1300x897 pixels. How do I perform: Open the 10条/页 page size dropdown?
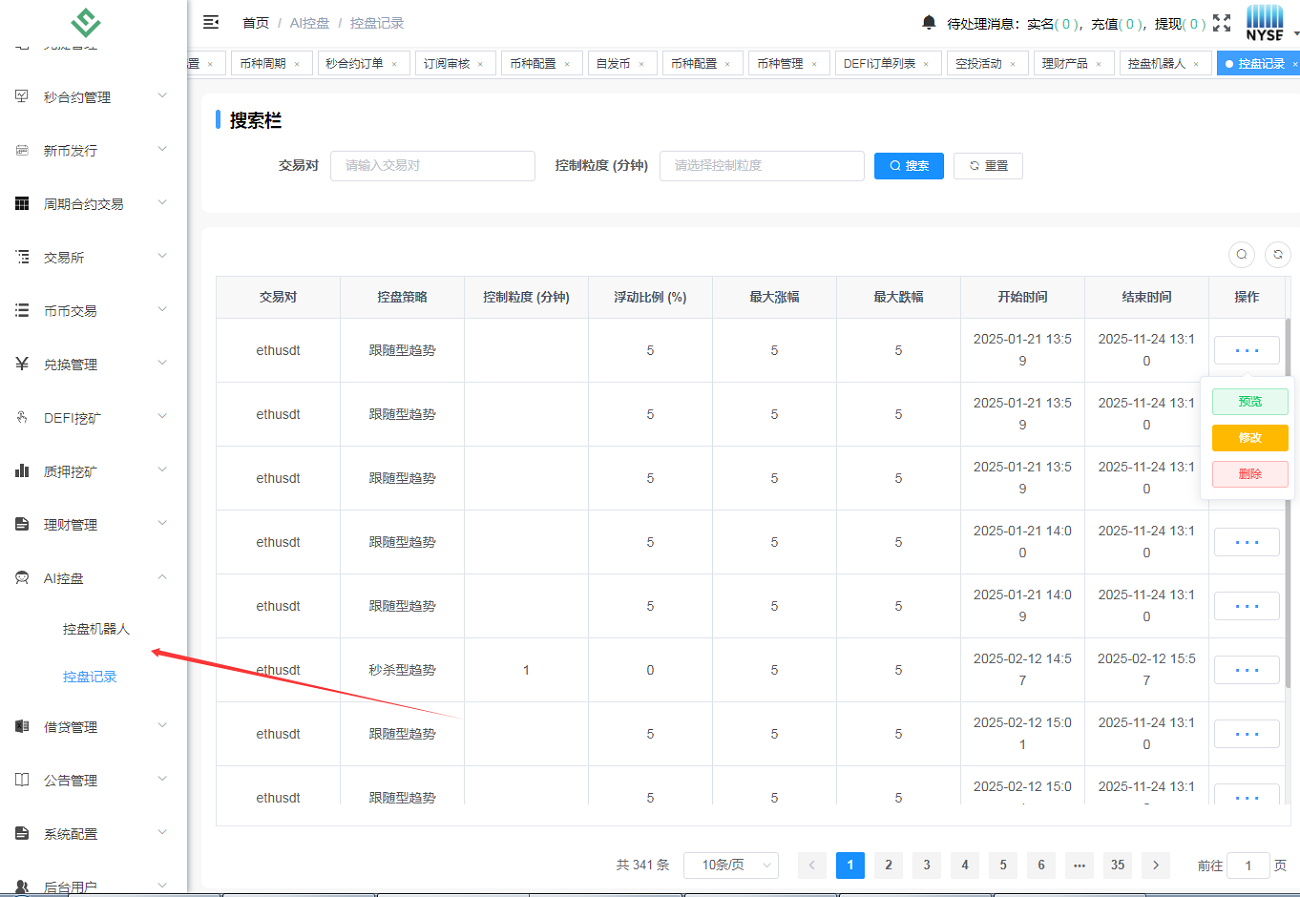point(730,865)
